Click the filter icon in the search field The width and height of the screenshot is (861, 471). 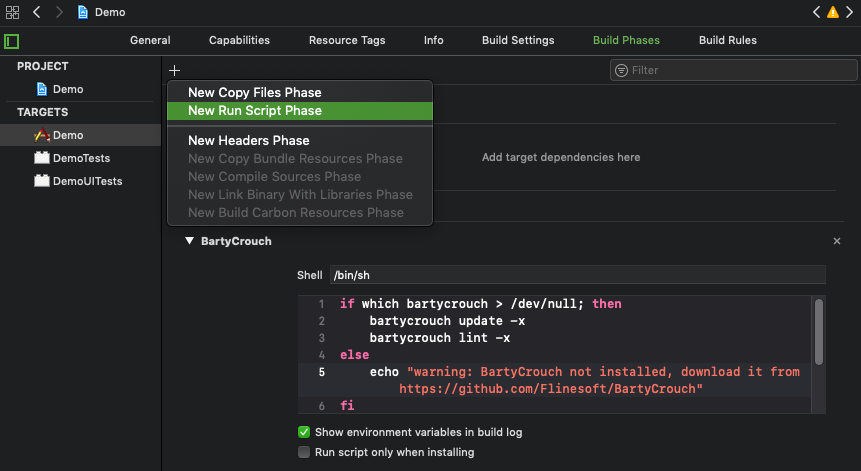(622, 70)
